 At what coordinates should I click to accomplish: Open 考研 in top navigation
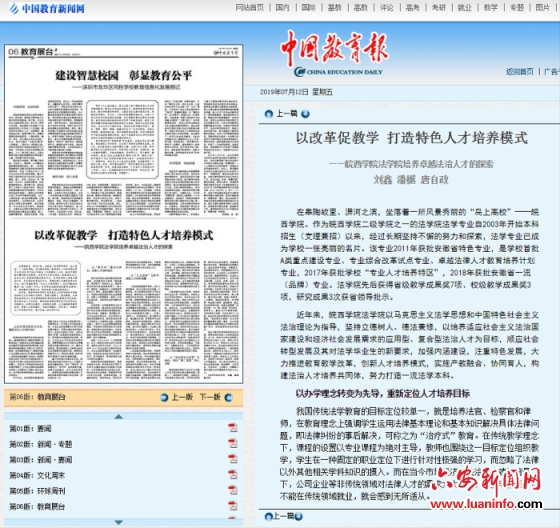439,8
